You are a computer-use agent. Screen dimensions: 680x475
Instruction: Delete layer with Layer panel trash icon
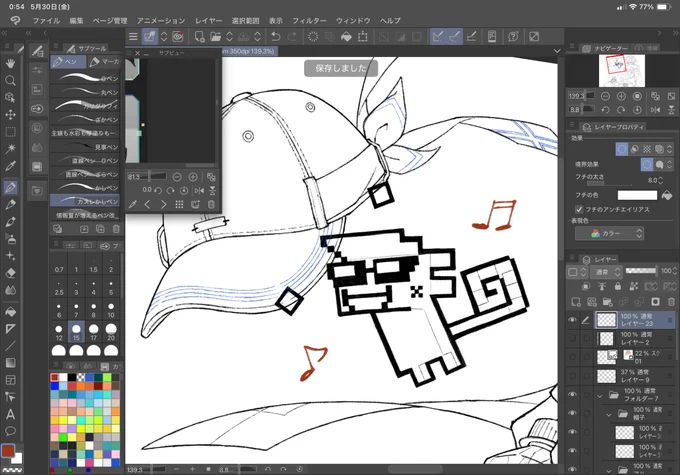pos(671,301)
